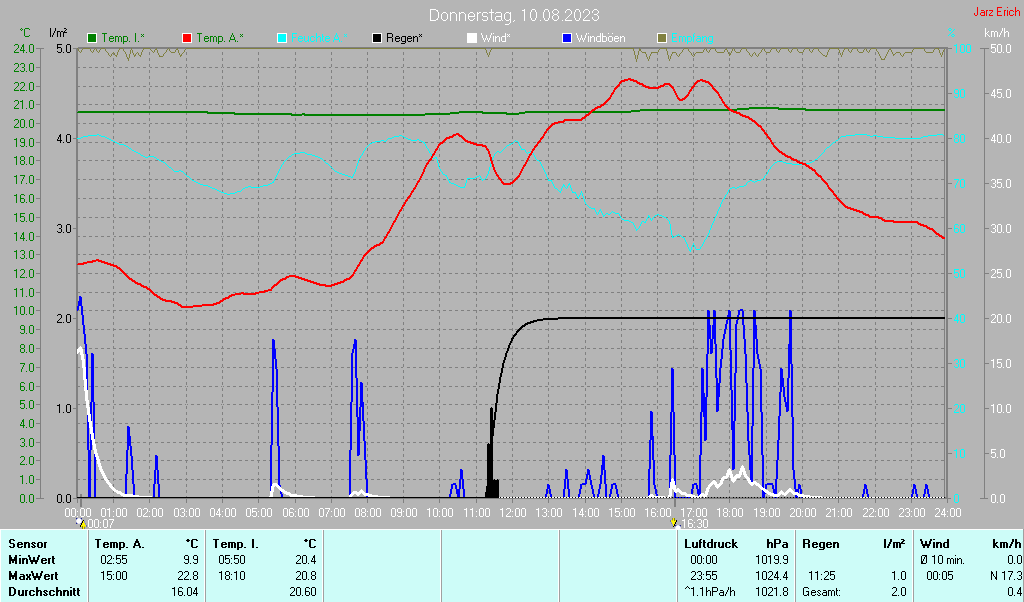Click the time '18:10' in the Temp. I. column
Image resolution: width=1024 pixels, height=602 pixels.
click(x=232, y=577)
